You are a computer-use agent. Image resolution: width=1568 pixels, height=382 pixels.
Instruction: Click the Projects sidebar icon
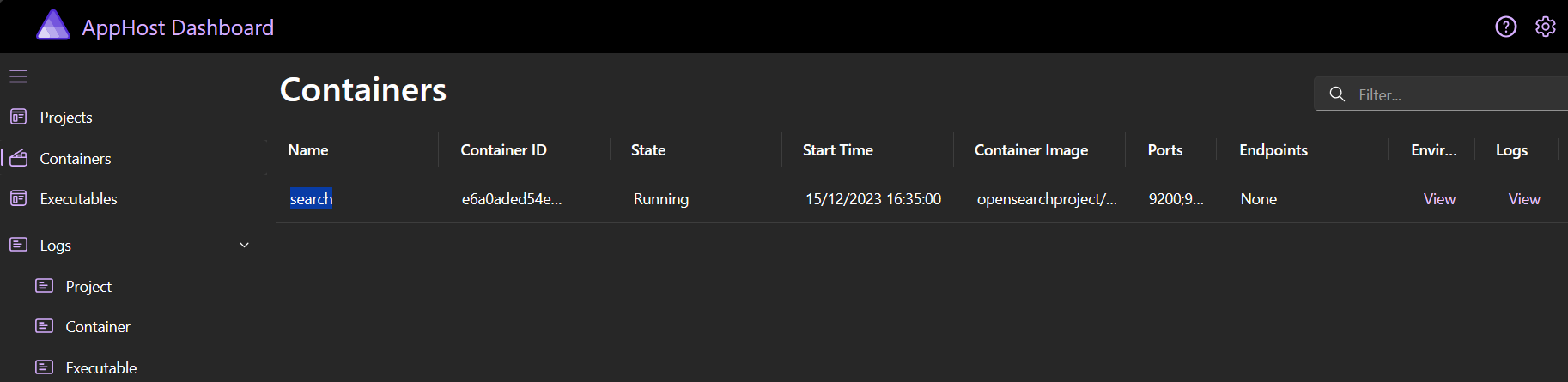click(x=18, y=117)
